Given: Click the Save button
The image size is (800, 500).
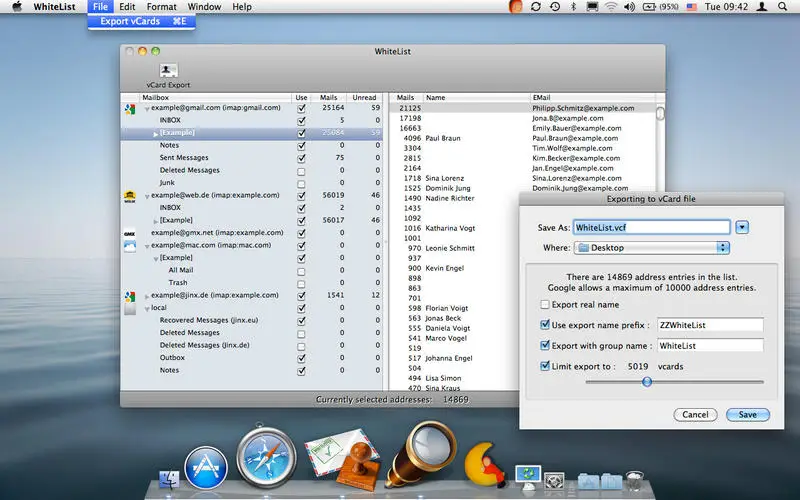Looking at the screenshot, I should (x=747, y=414).
